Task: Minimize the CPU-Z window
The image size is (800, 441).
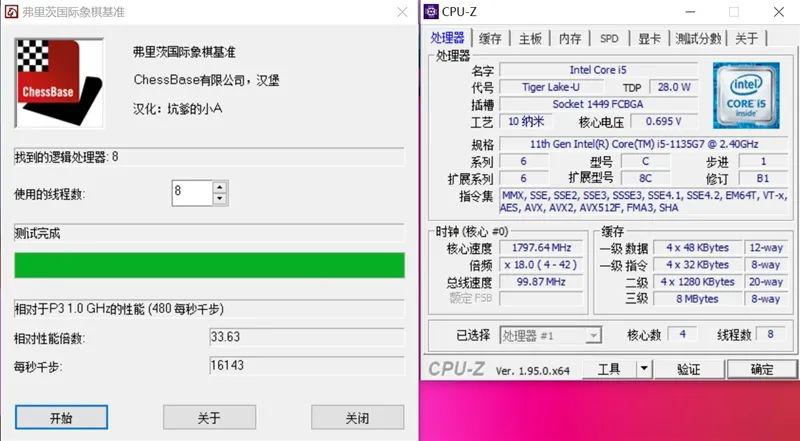Action: click(689, 12)
